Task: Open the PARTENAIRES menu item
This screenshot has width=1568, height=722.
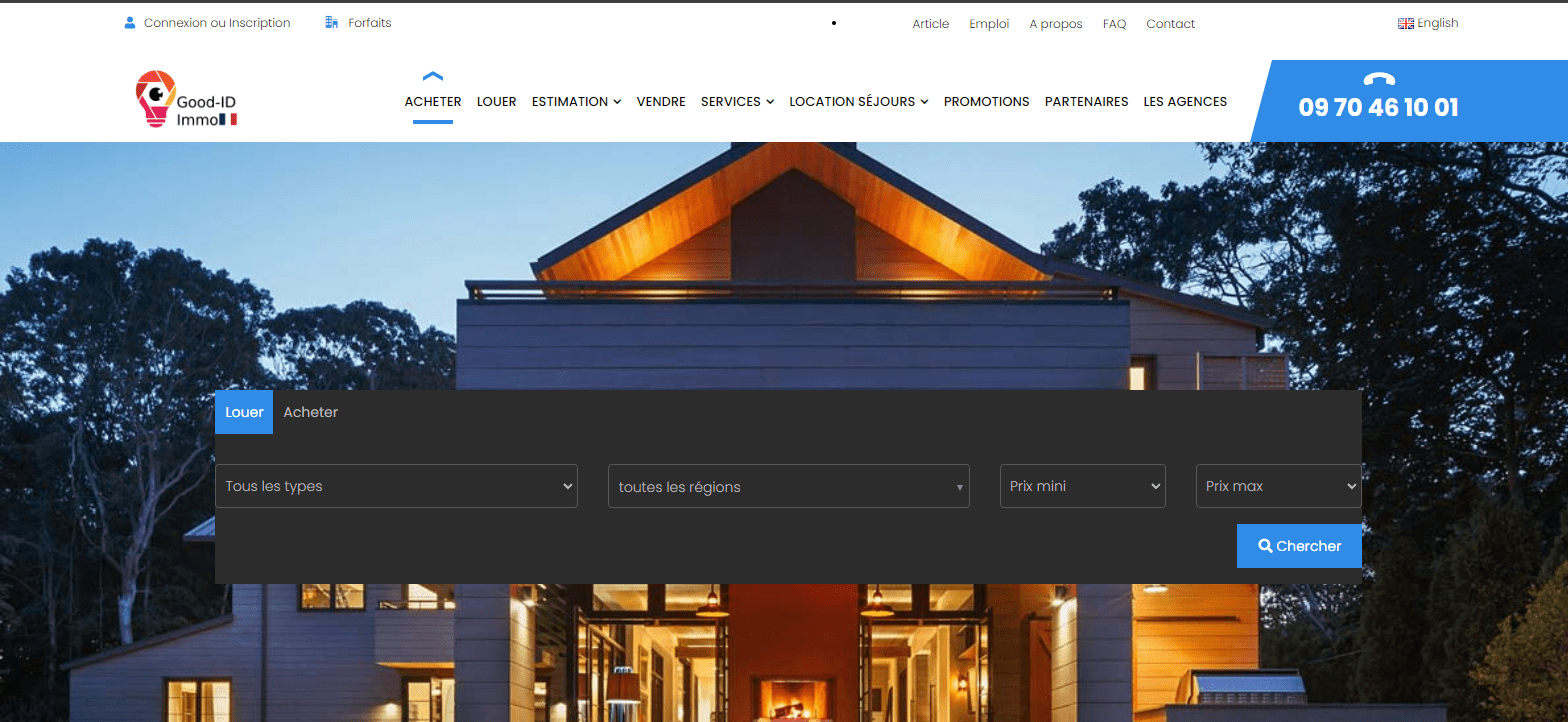Action: [1086, 101]
